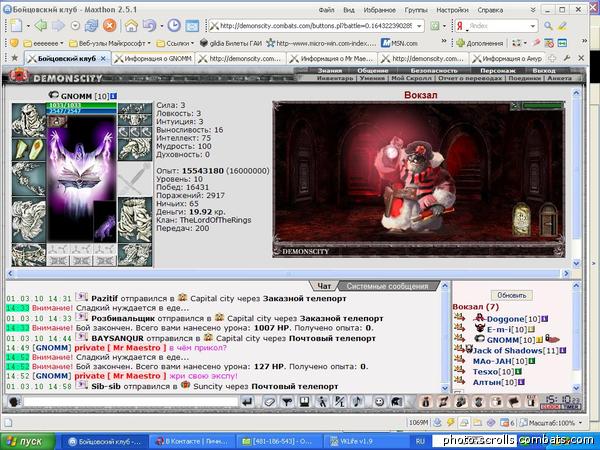600x450 pixels.
Task: Stop loading with the orange X button
Action: pyautogui.click(x=109, y=26)
